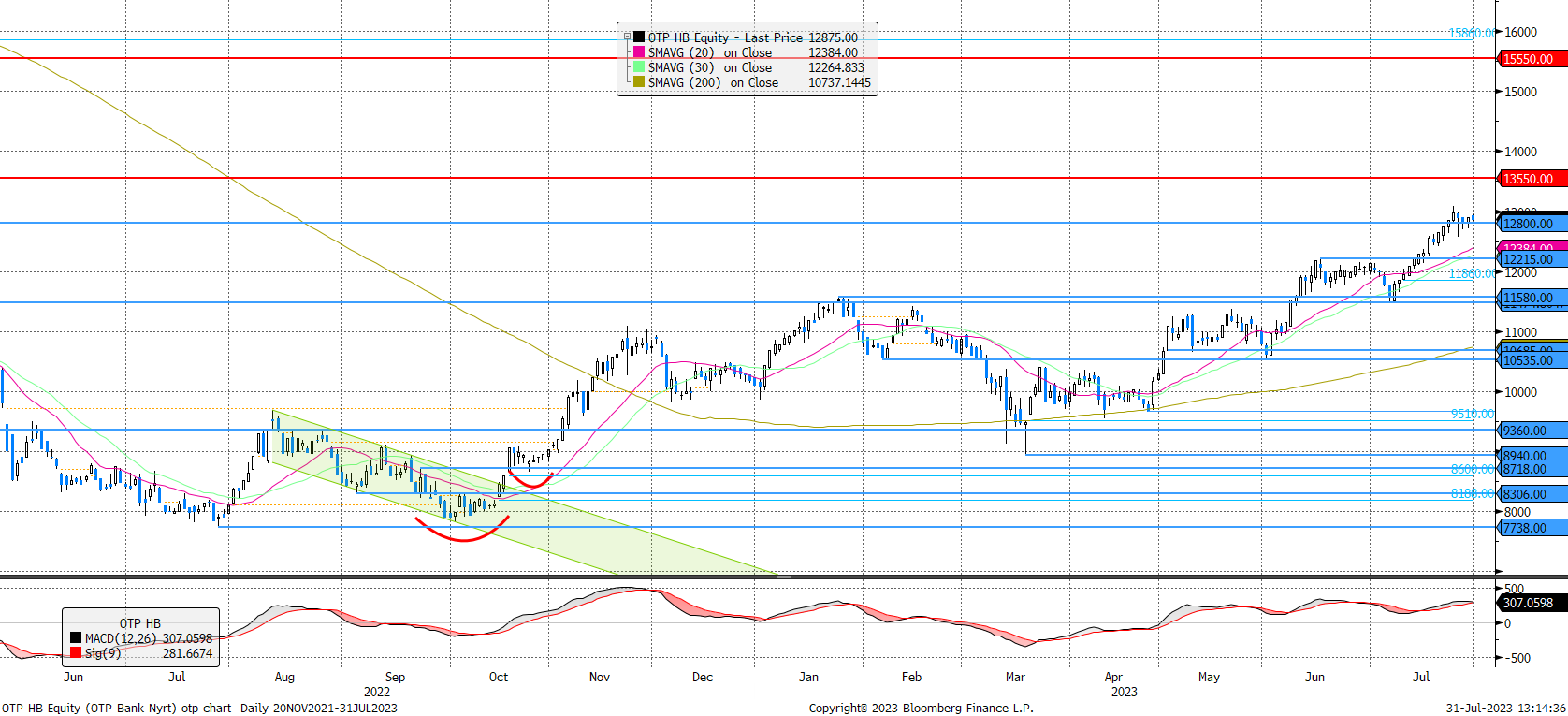This screenshot has width=1568, height=716.
Task: Click the -500 MACD axis tick
Action: click(x=1517, y=658)
